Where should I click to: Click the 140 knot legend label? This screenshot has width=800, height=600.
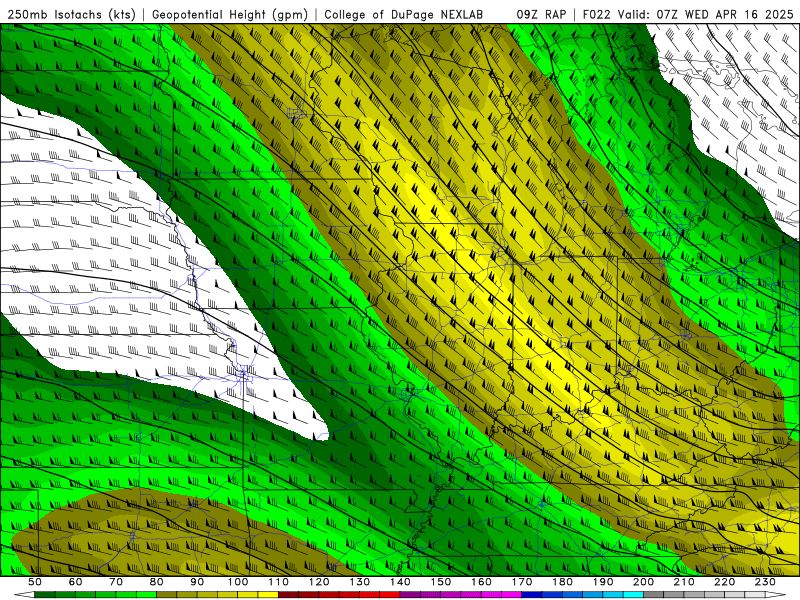click(x=400, y=582)
